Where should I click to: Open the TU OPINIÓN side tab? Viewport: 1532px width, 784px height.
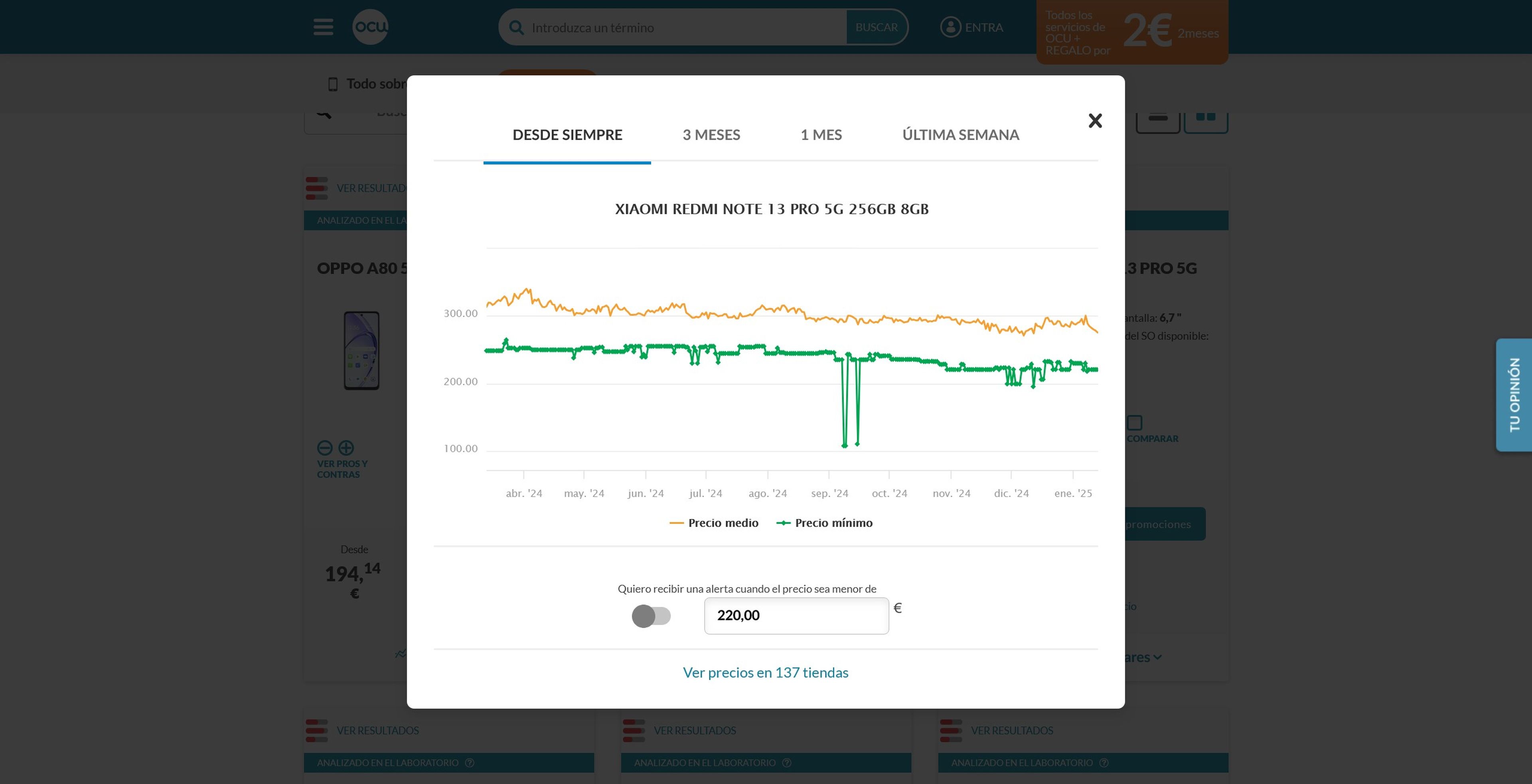coord(1514,395)
